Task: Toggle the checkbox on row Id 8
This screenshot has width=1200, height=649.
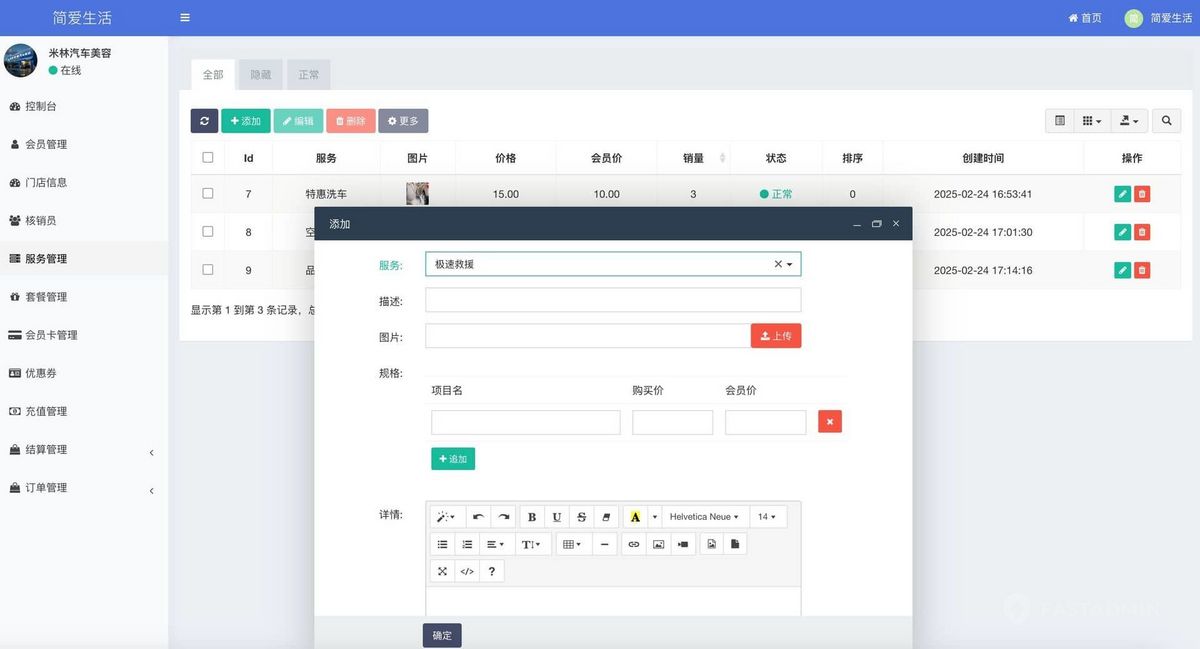Action: (208, 231)
